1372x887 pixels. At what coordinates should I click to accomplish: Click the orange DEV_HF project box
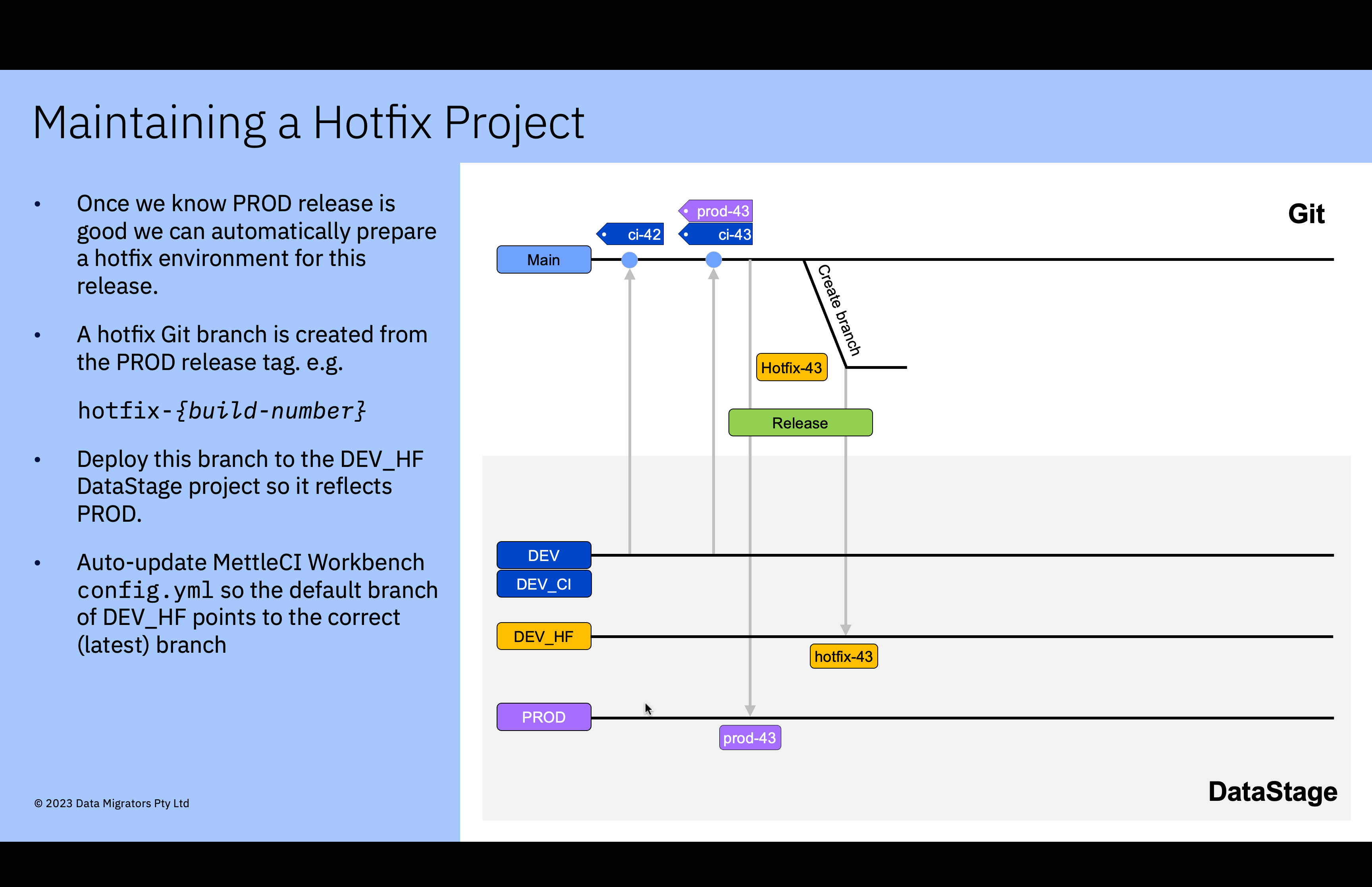click(x=543, y=636)
